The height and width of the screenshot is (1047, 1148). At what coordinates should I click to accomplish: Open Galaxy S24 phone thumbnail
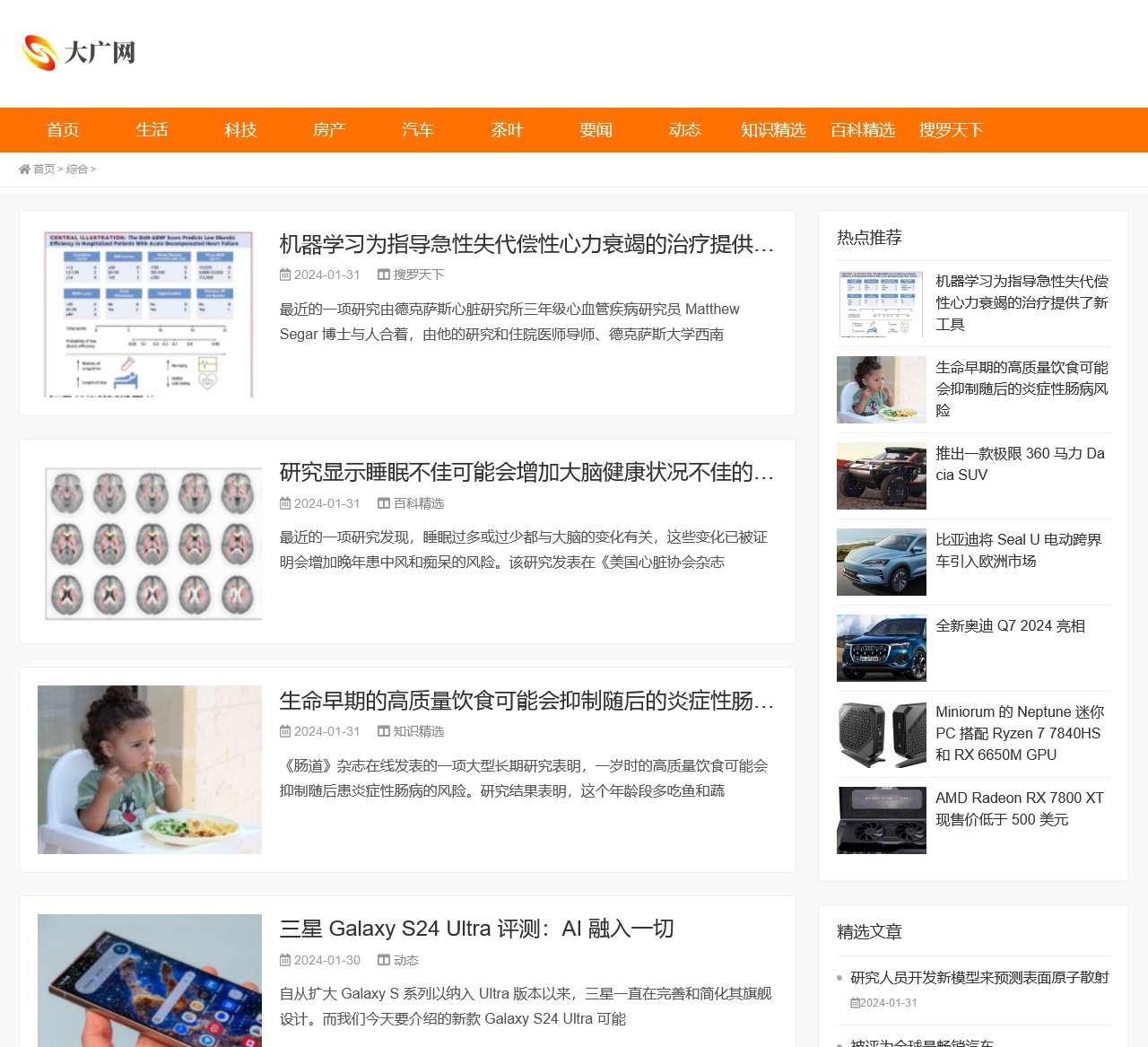tap(150, 981)
